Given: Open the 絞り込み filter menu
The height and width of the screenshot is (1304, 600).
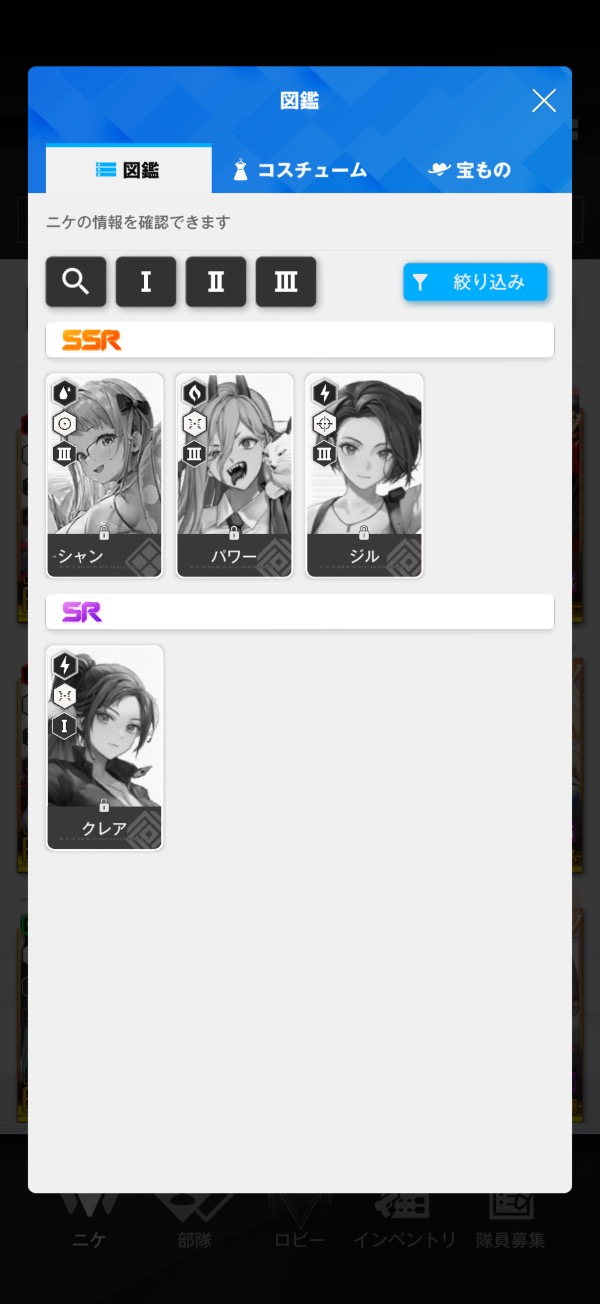Looking at the screenshot, I should [475, 282].
